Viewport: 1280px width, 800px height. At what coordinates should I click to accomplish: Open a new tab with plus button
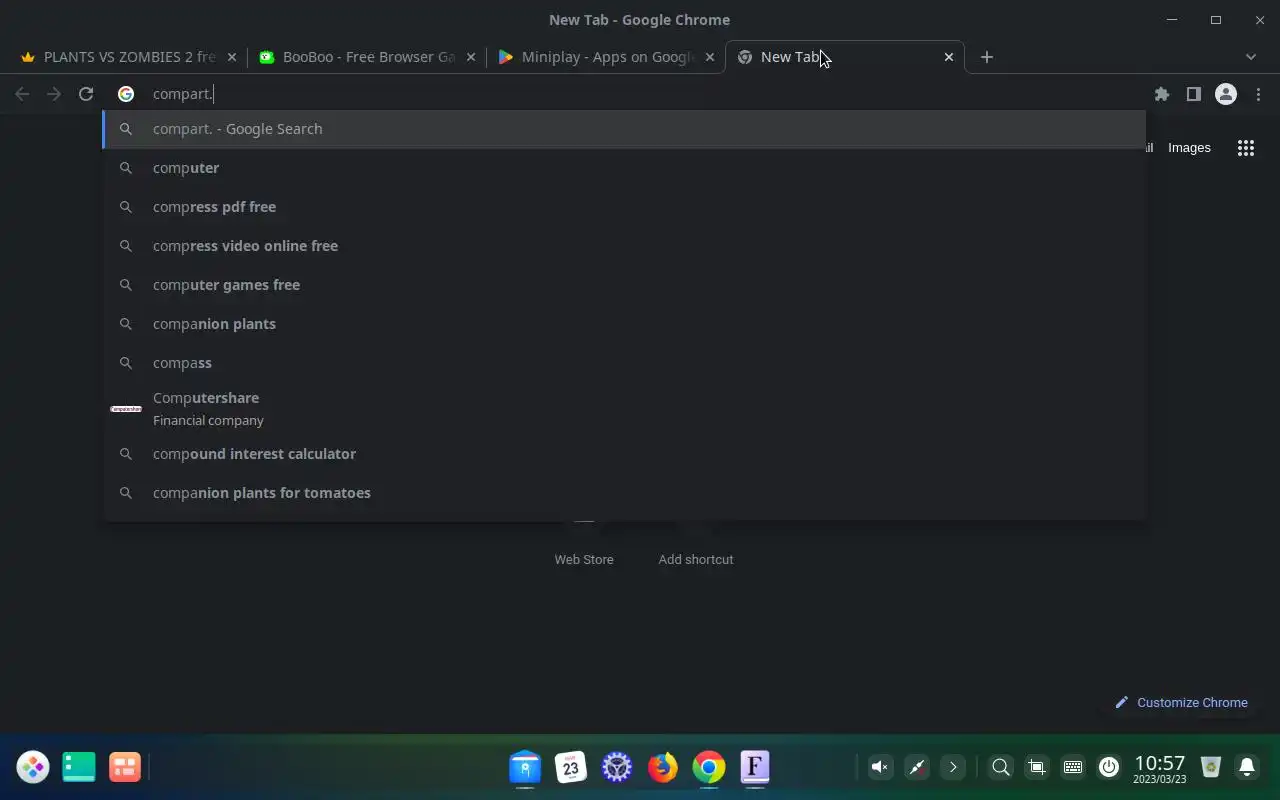[x=987, y=57]
